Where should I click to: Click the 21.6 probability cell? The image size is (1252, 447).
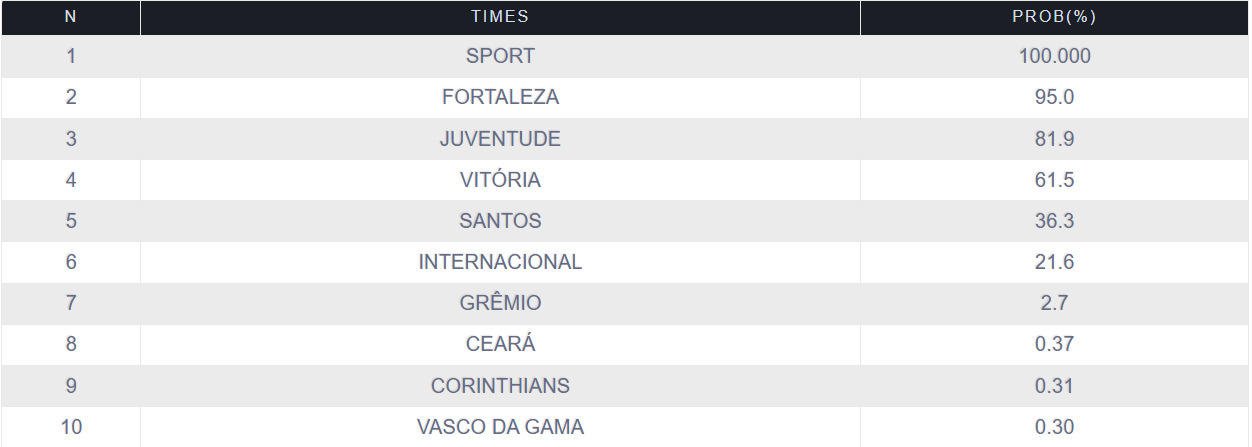point(1054,262)
